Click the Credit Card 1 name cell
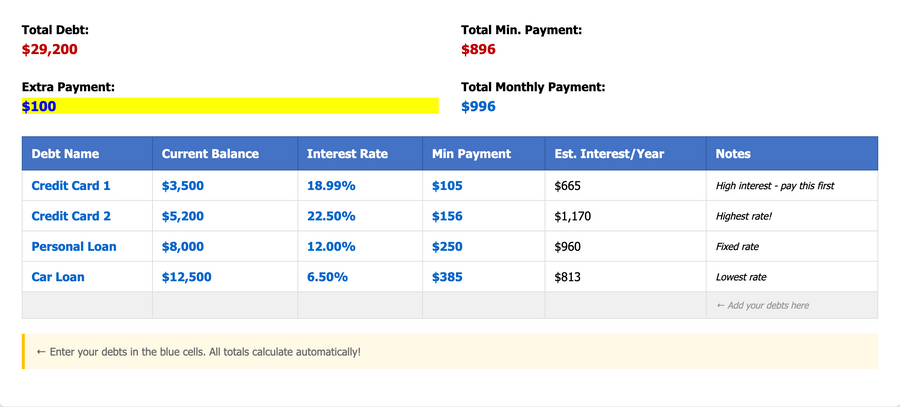 tap(87, 186)
